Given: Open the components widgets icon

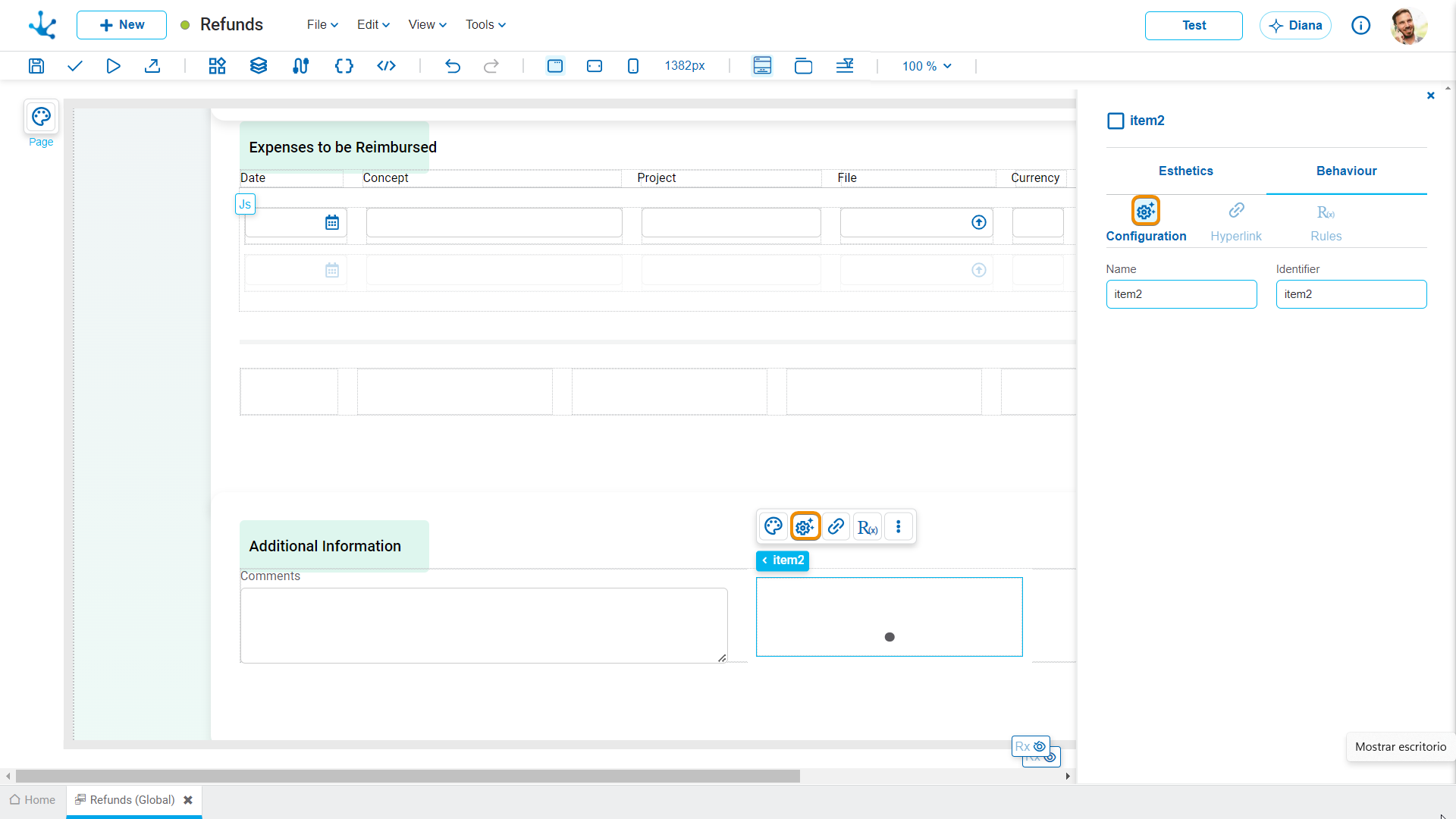Looking at the screenshot, I should pos(217,66).
